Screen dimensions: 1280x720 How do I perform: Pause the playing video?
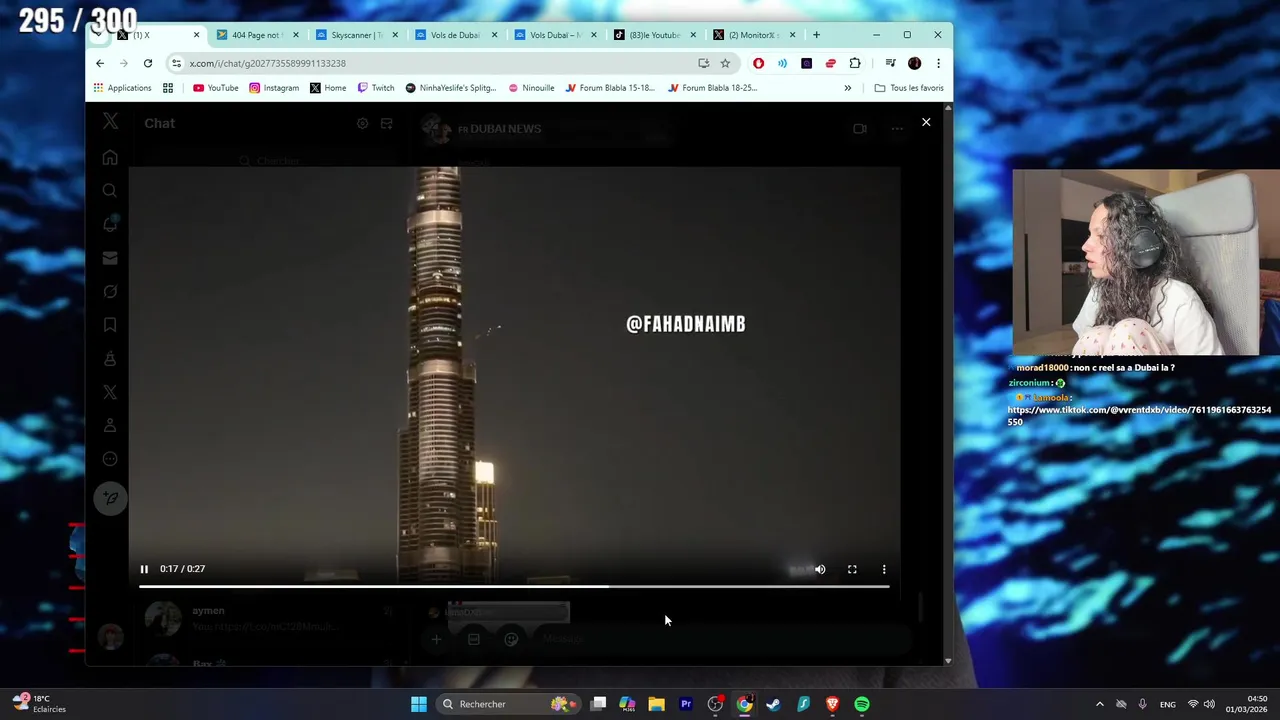tap(144, 569)
